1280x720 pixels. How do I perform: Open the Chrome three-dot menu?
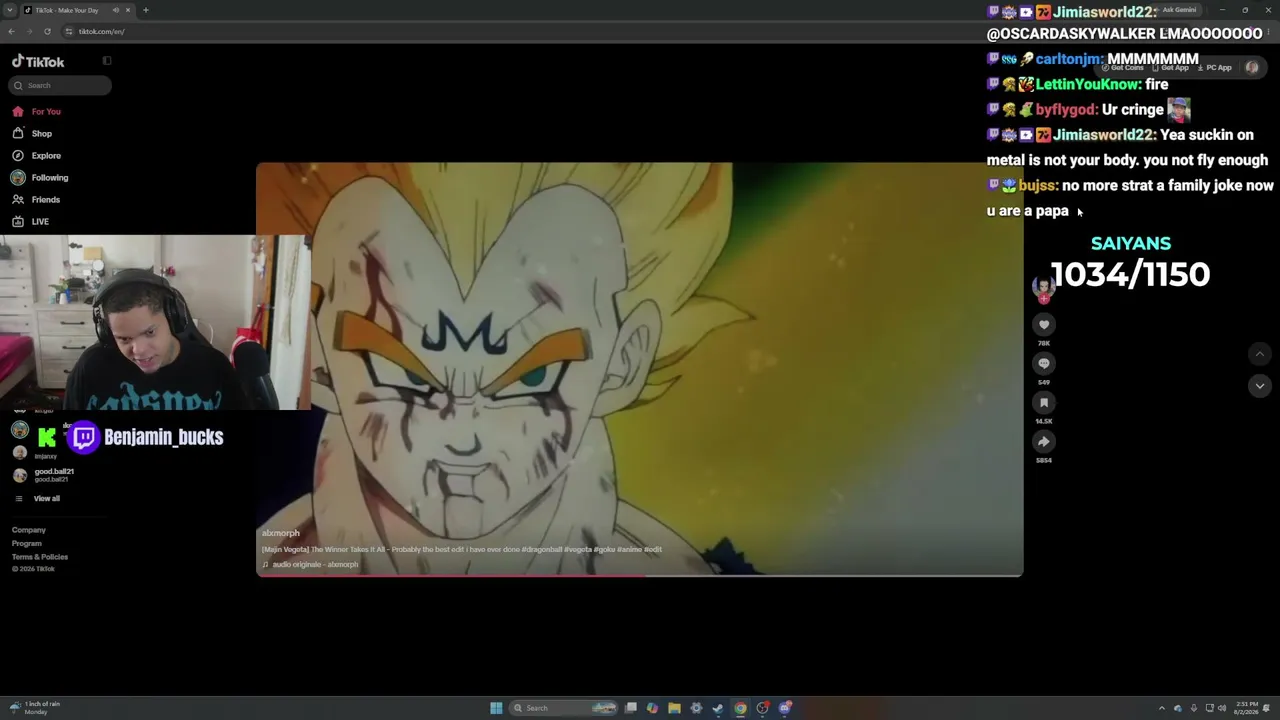[x=1266, y=31]
